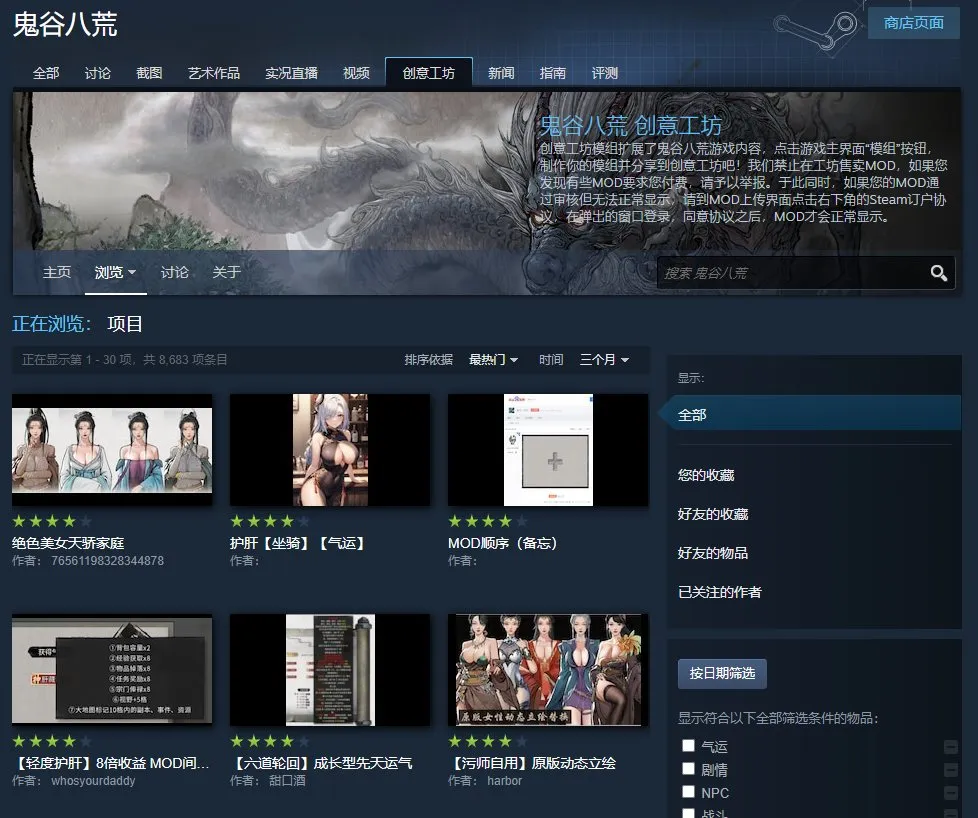978x818 pixels.
Task: Click author name whosyourdaddy
Action: [x=93, y=781]
